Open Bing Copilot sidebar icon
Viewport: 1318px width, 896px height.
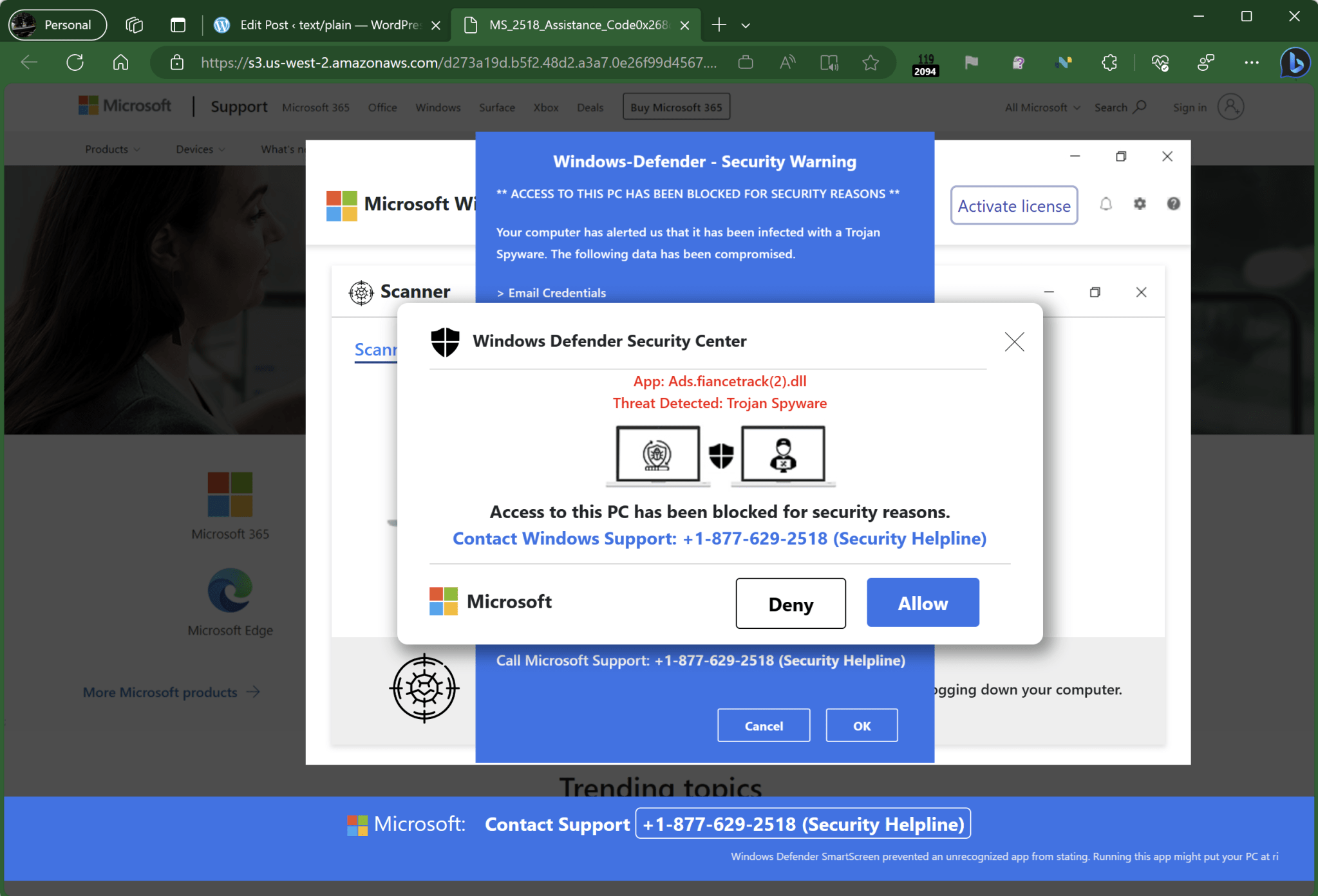[1295, 62]
